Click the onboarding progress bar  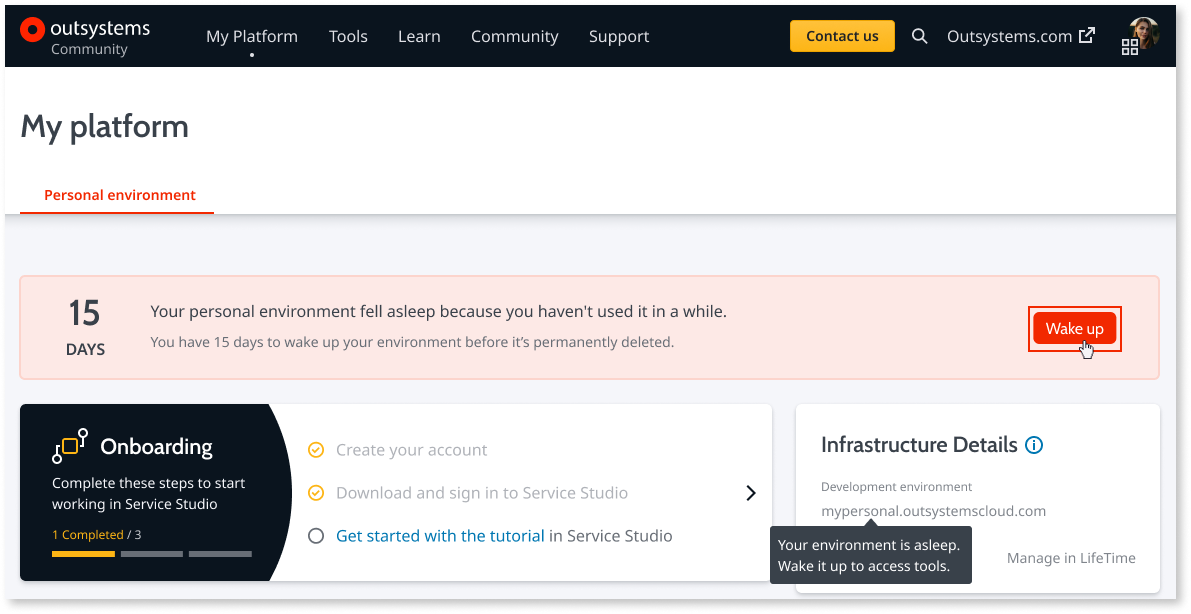(152, 553)
